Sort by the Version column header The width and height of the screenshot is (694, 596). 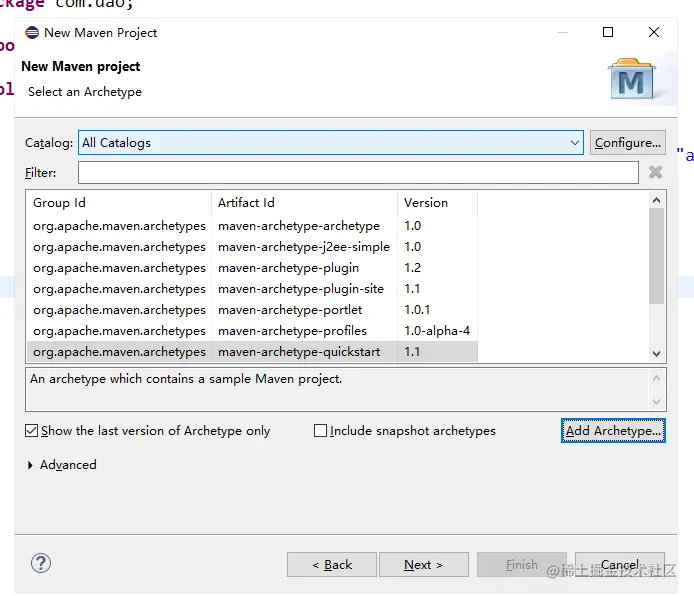438,203
